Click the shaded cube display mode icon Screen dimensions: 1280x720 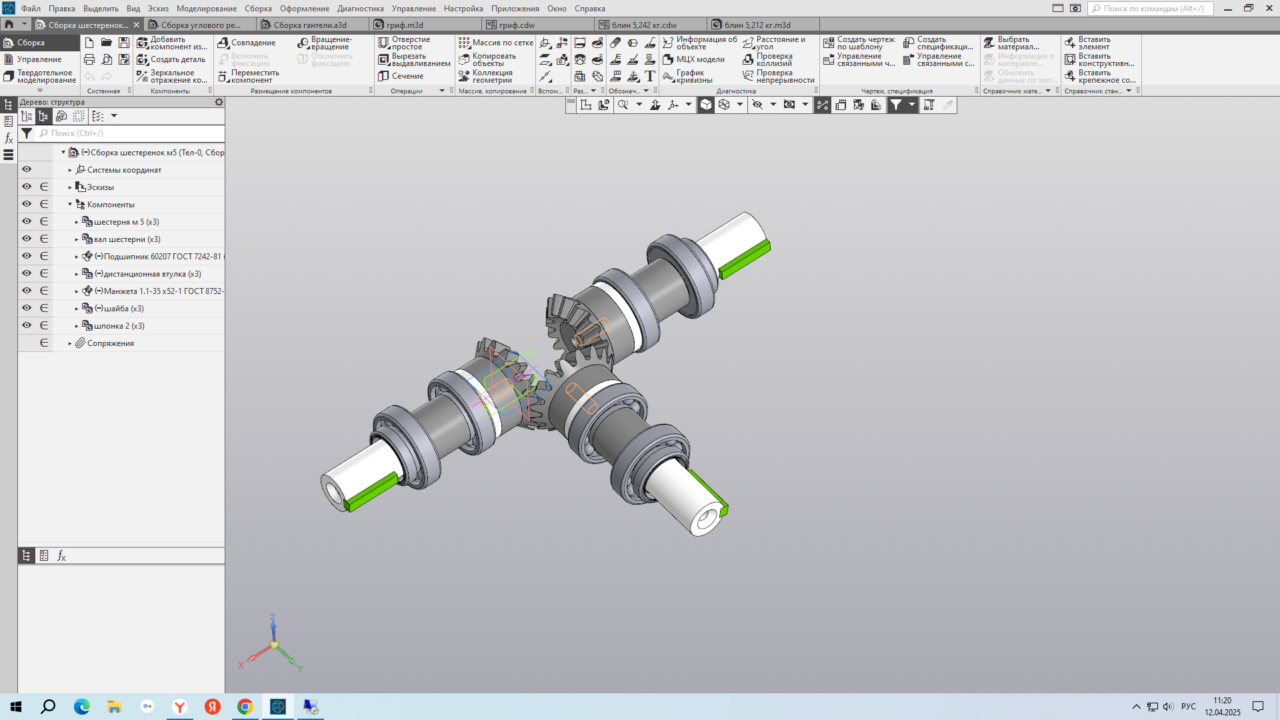pyautogui.click(x=706, y=104)
